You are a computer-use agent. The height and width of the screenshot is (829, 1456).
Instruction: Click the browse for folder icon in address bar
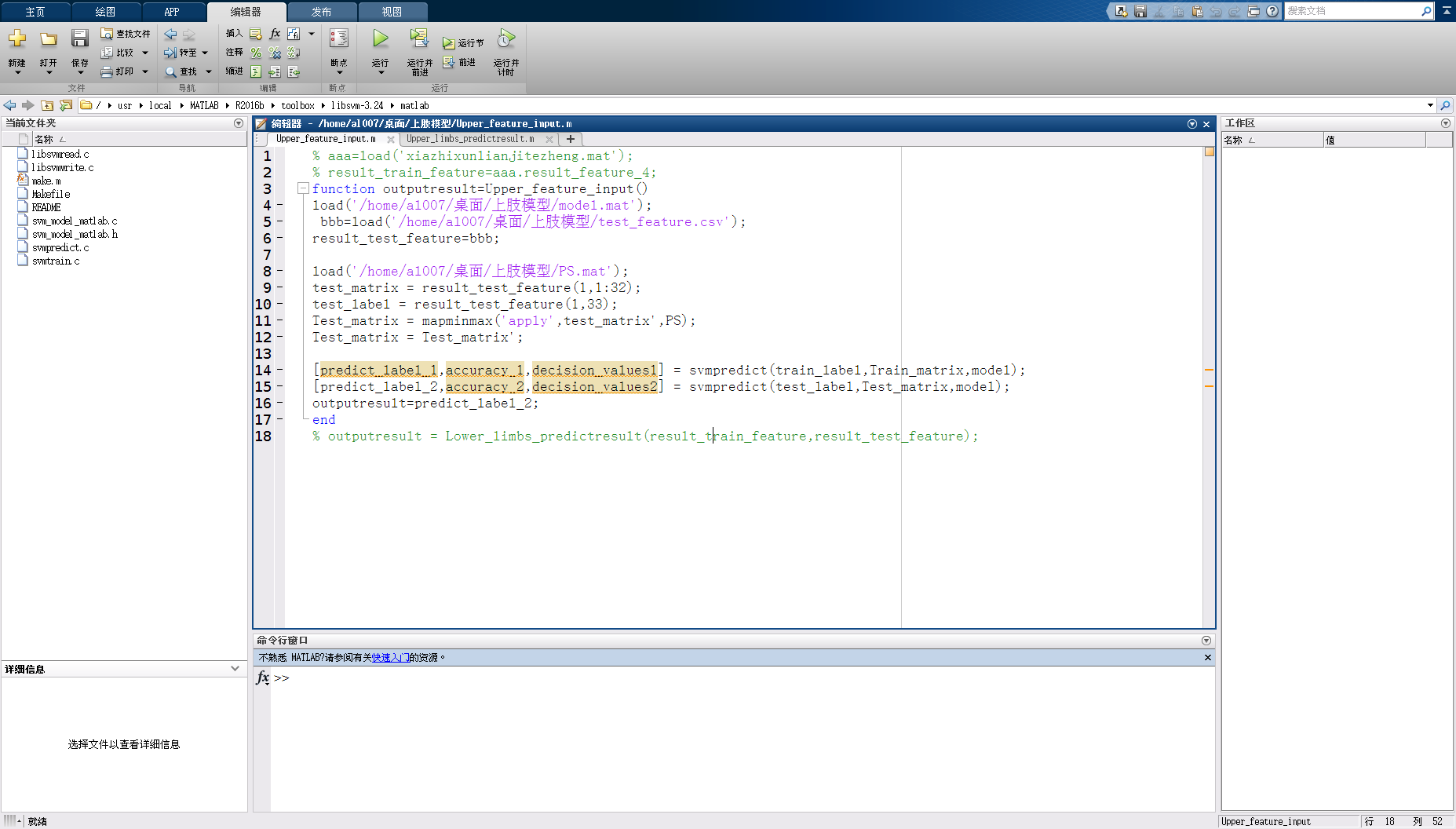(66, 105)
